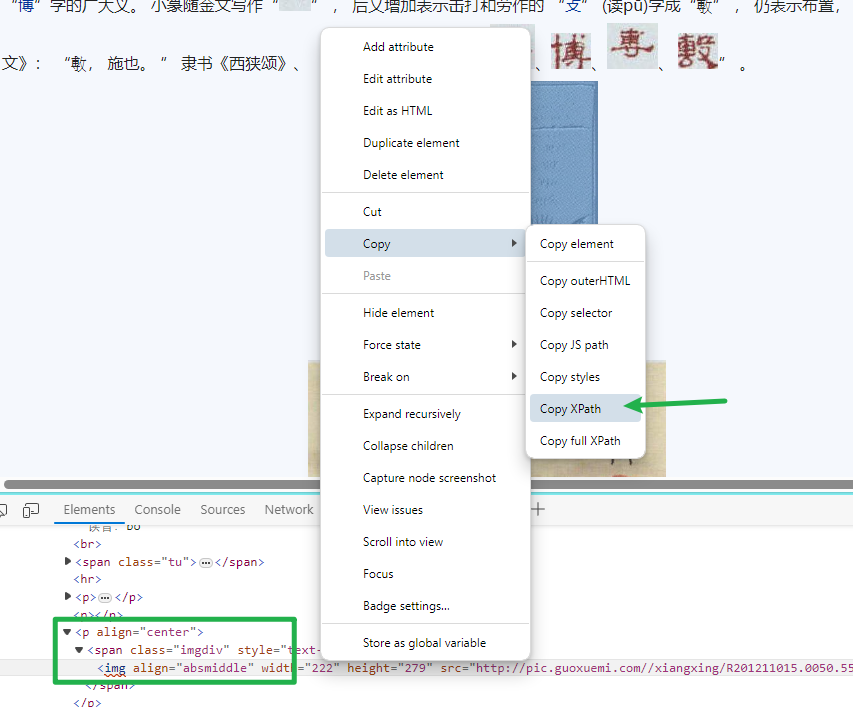The width and height of the screenshot is (853, 707).
Task: Expand the collapsed p element node
Action: [x=68, y=597]
